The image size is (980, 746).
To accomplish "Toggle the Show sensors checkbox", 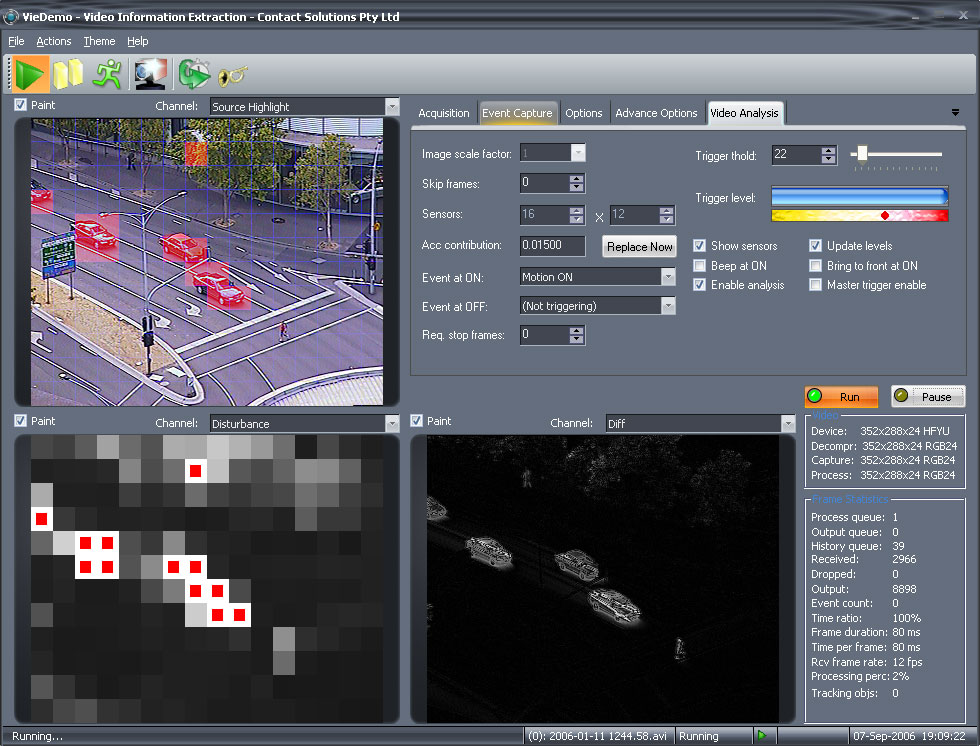I will pyautogui.click(x=700, y=246).
